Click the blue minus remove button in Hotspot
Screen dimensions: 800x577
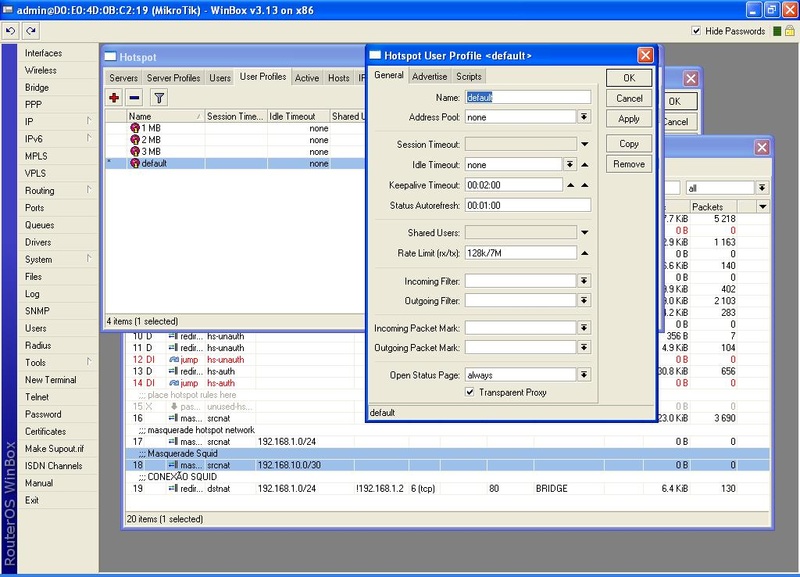135,97
